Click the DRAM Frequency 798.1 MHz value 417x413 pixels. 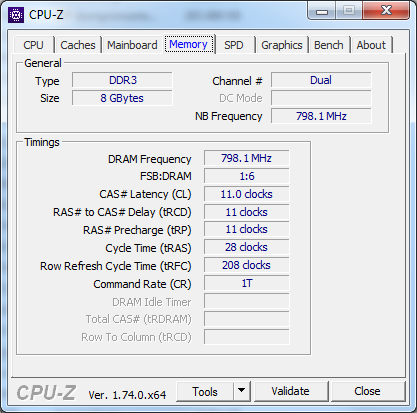[x=247, y=158]
